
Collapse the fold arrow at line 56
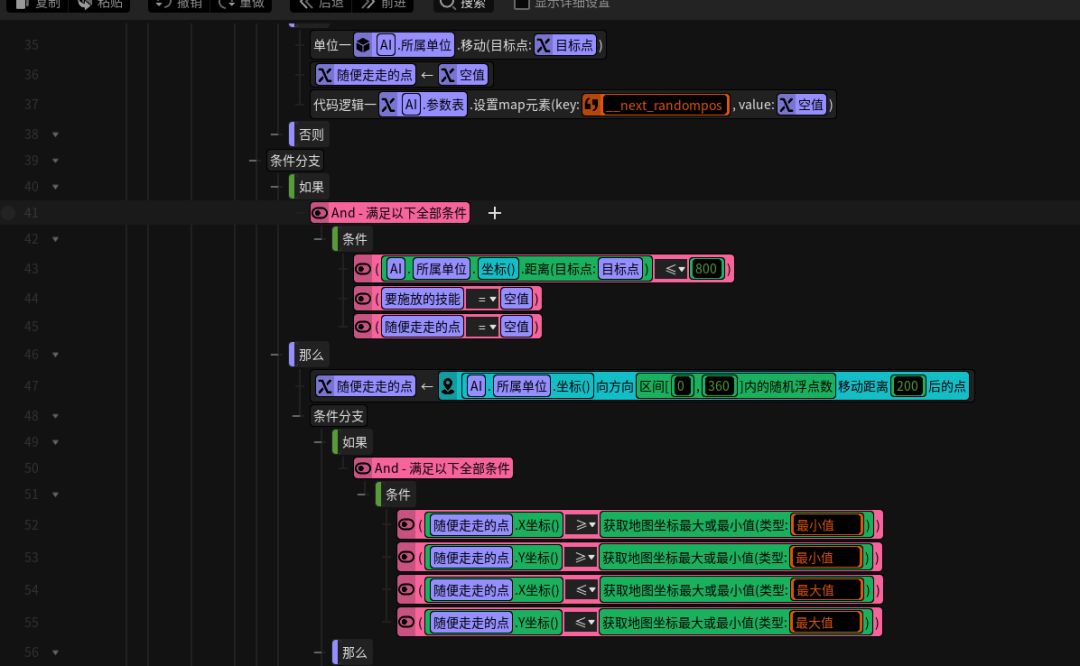coord(55,652)
